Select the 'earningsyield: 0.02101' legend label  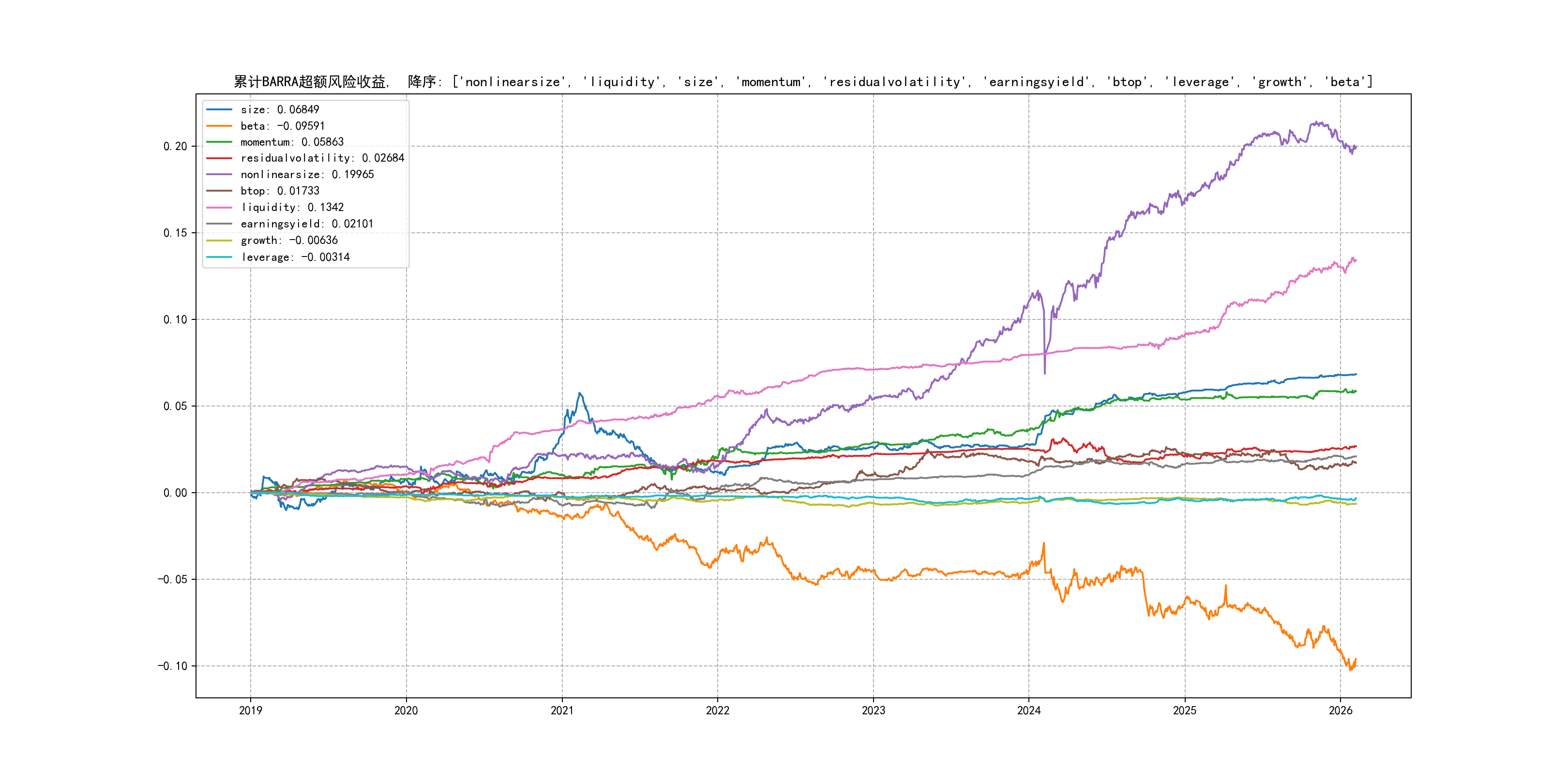(x=307, y=224)
